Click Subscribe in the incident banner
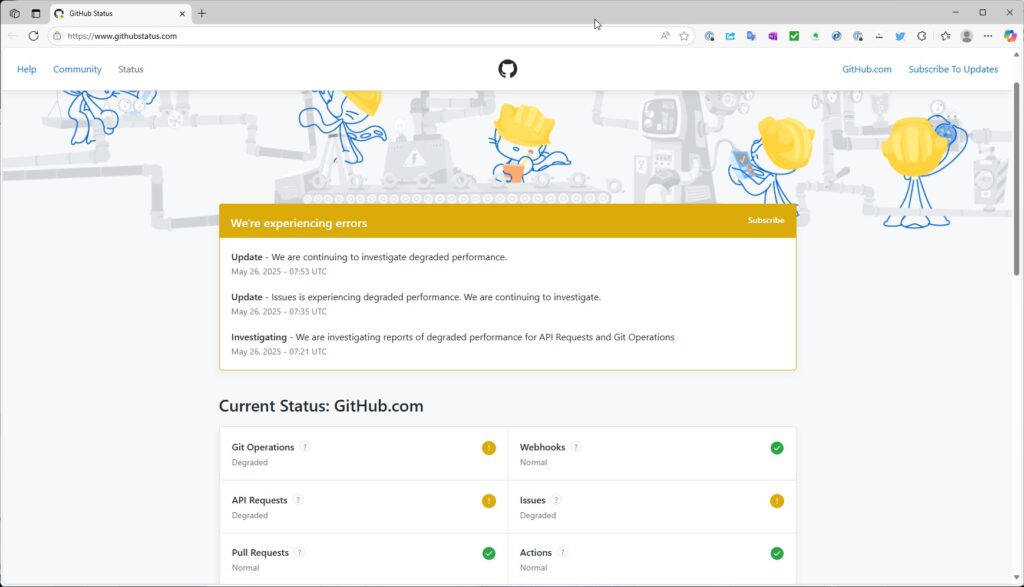Screen dimensions: 1024x587 (766, 220)
